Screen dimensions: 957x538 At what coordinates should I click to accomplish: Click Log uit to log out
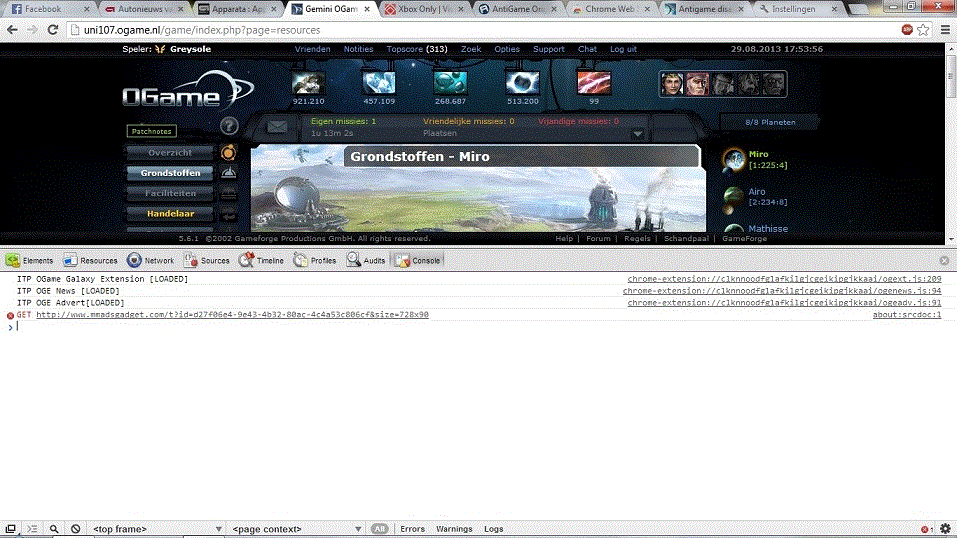tap(623, 49)
